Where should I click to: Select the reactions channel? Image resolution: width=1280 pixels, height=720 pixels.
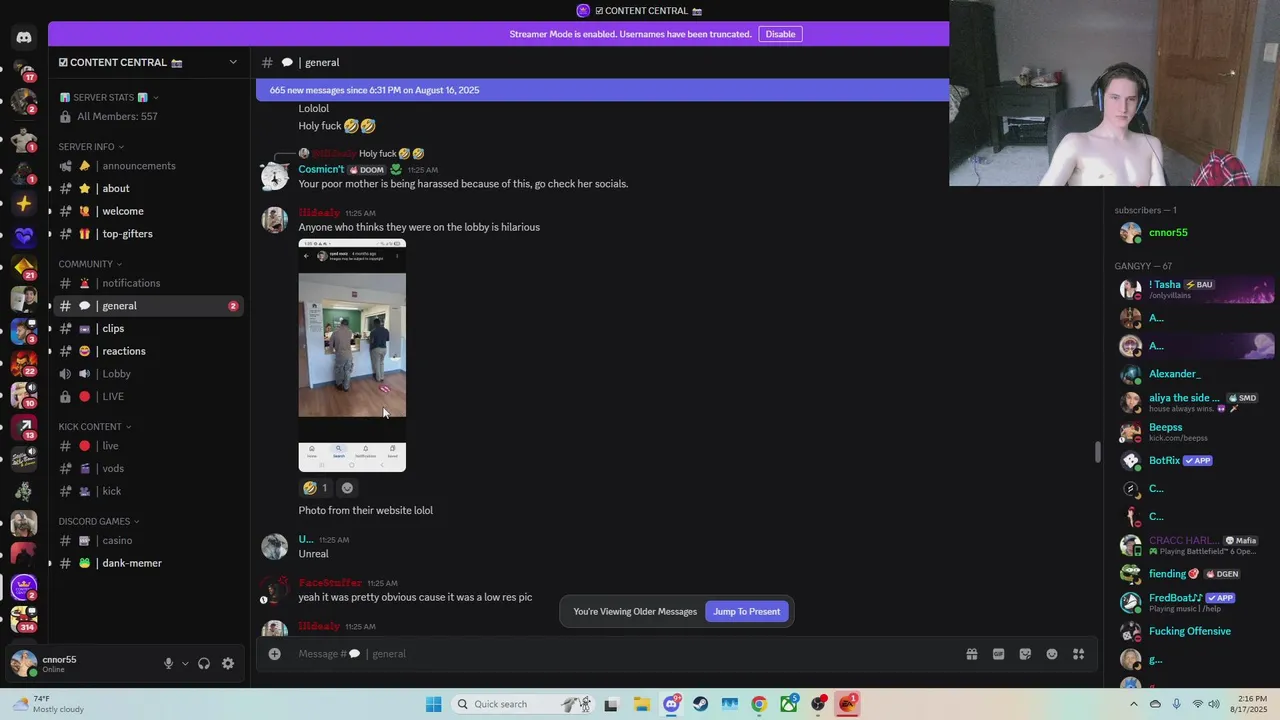(x=147, y=351)
